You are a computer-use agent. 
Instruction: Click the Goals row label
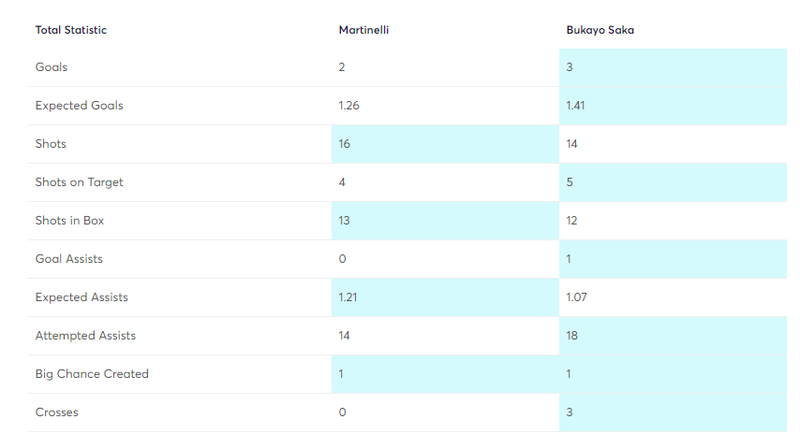click(x=51, y=67)
